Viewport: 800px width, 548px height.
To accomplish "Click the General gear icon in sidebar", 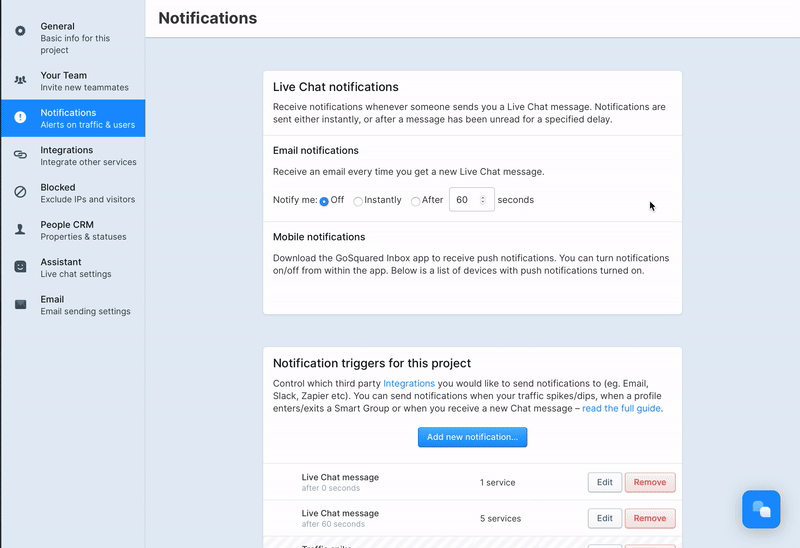I will pos(20,31).
